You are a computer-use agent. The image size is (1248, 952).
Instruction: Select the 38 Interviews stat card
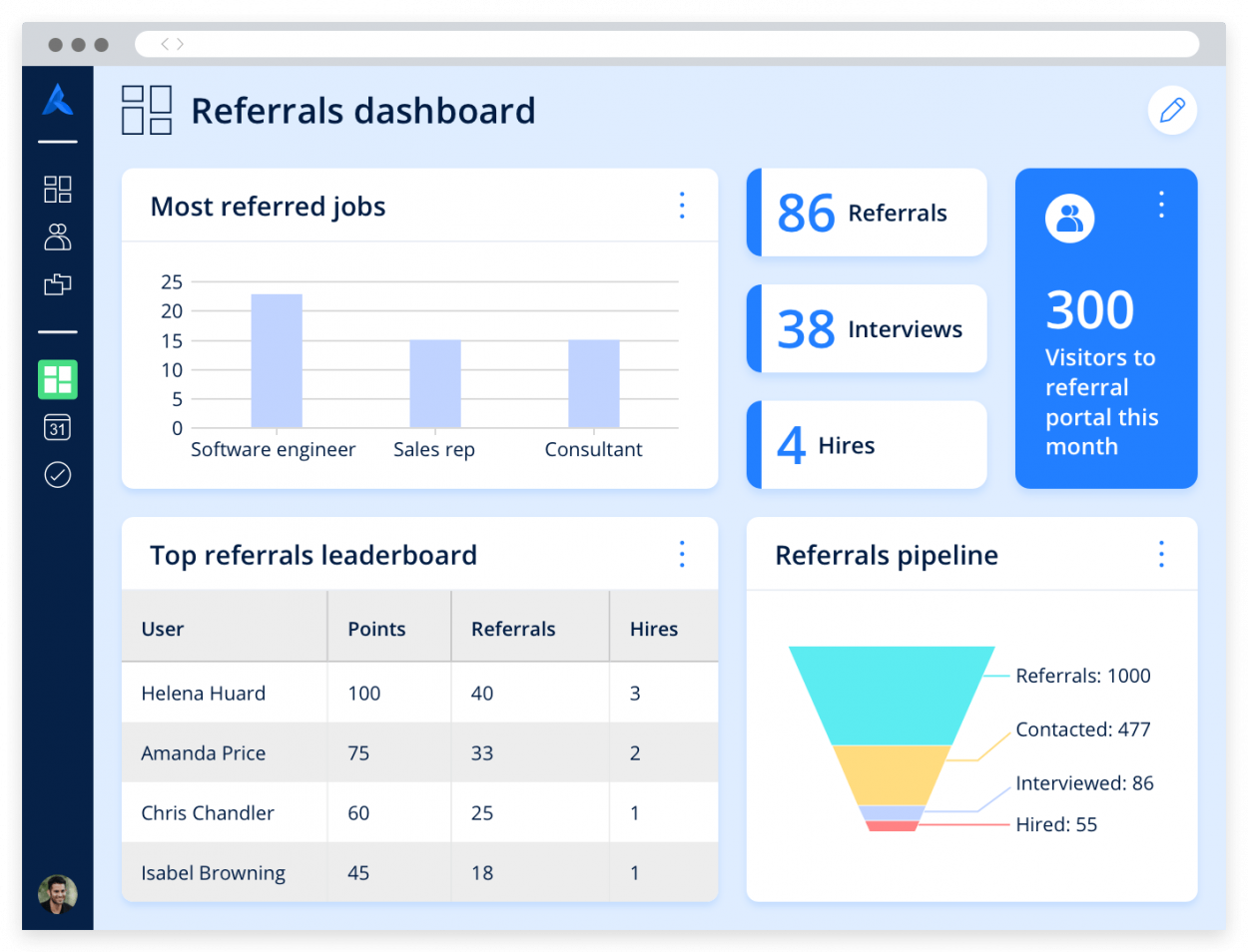click(866, 328)
